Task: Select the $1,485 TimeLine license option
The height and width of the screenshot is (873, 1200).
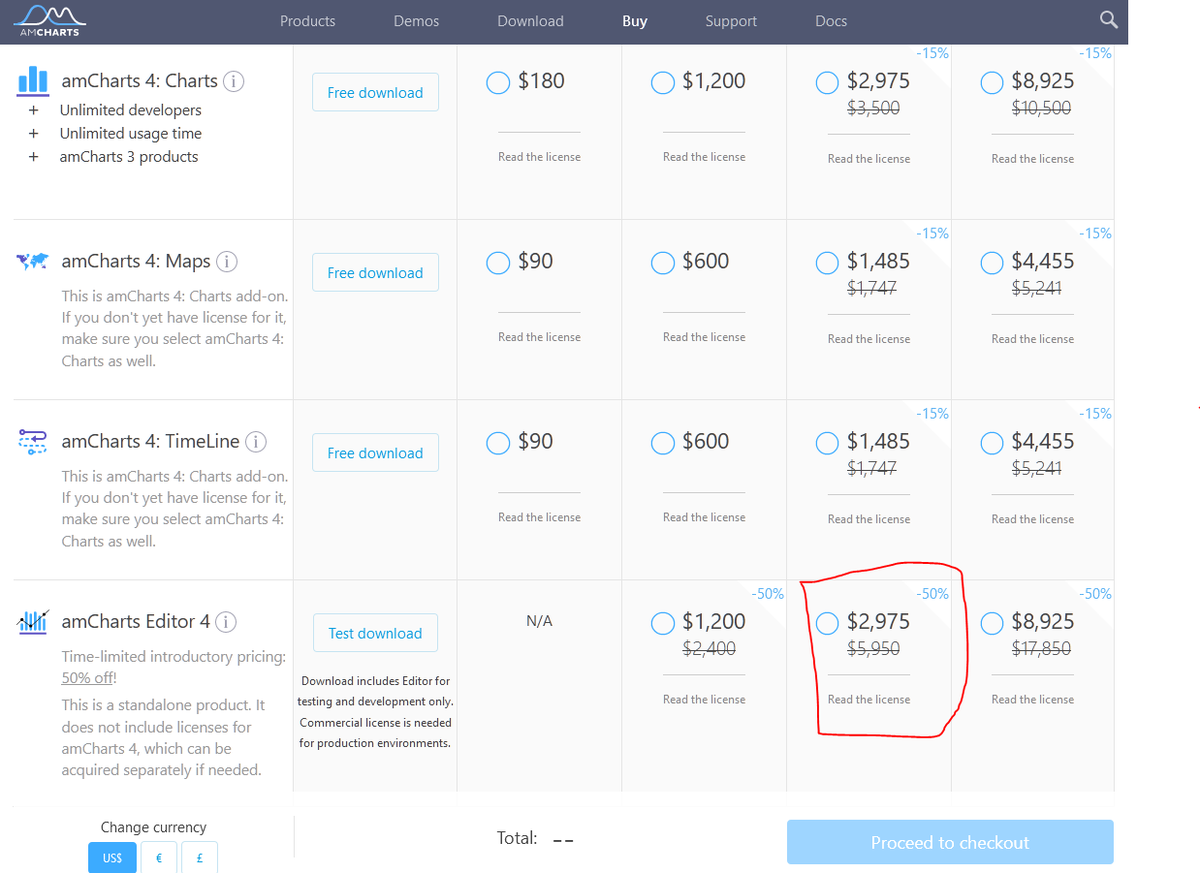Action: 827,442
